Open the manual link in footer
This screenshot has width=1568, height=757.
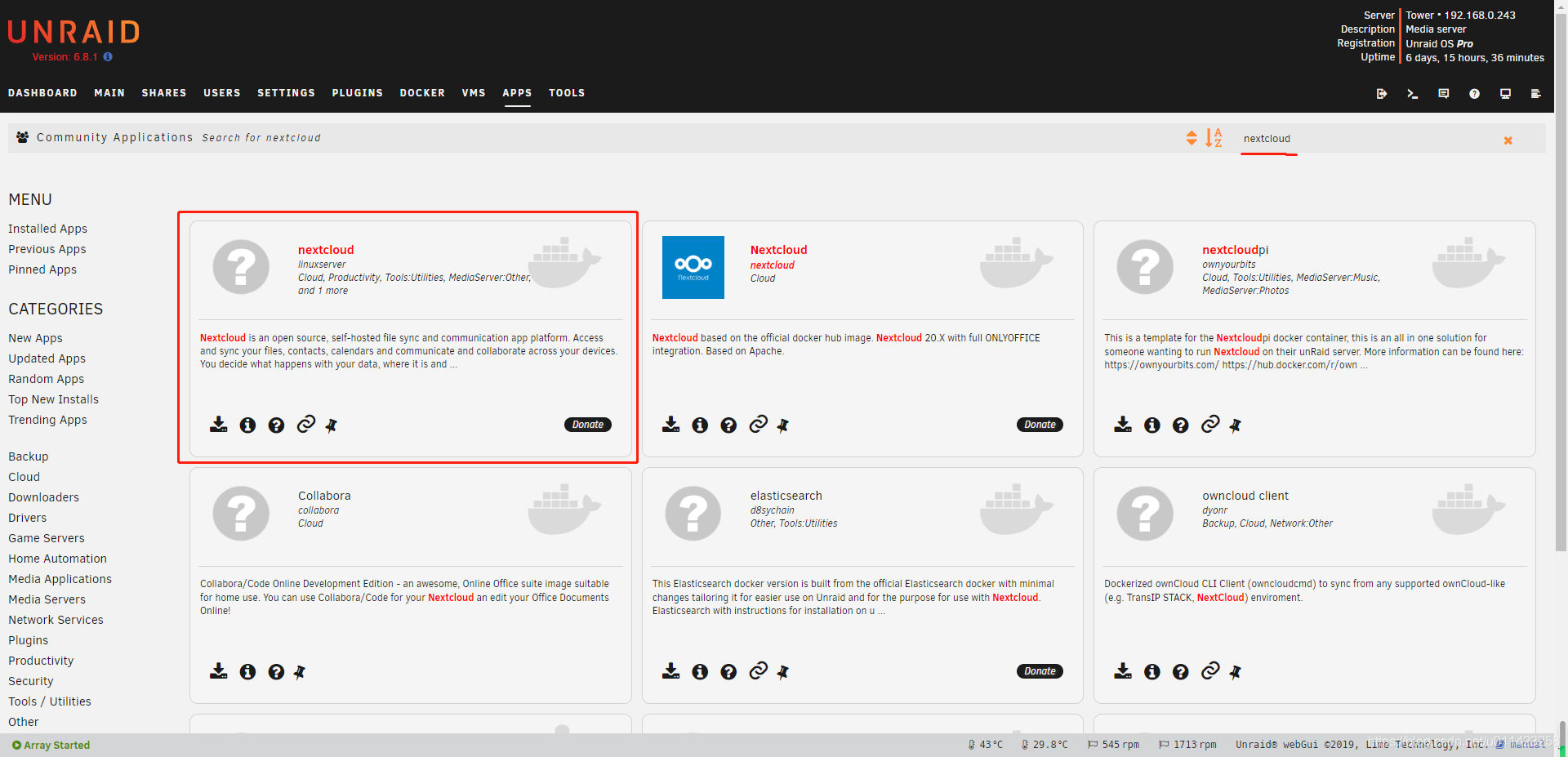click(x=1521, y=745)
